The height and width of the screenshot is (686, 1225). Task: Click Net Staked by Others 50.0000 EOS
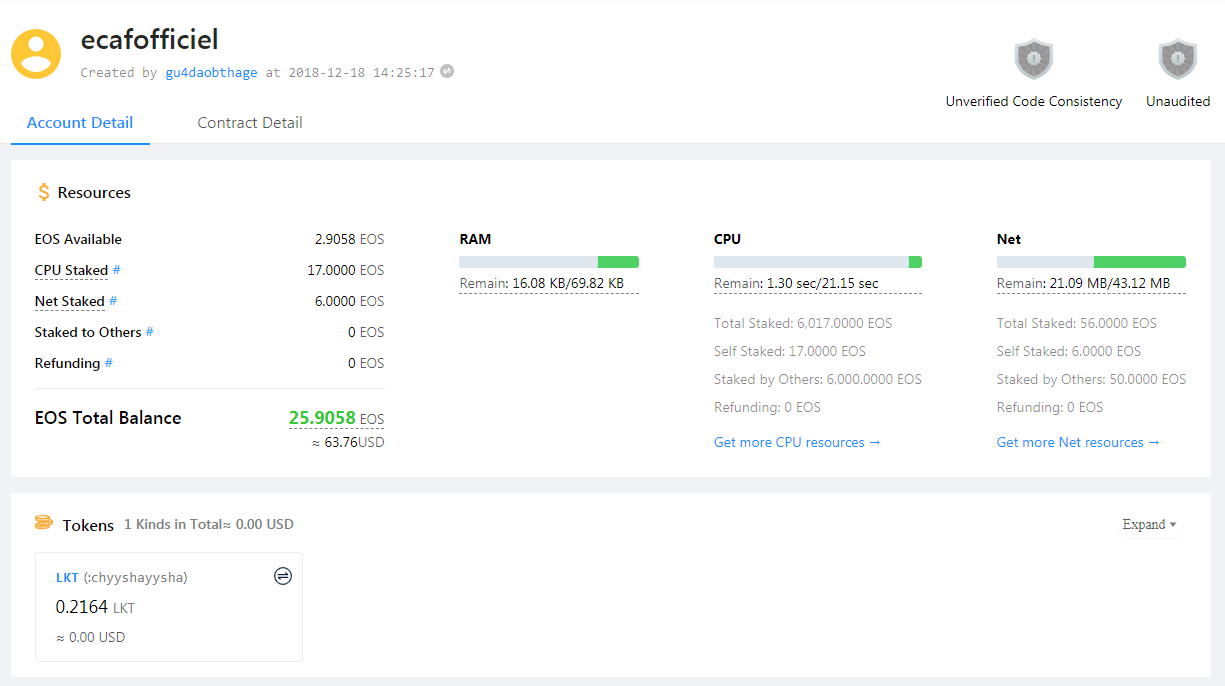click(1091, 379)
